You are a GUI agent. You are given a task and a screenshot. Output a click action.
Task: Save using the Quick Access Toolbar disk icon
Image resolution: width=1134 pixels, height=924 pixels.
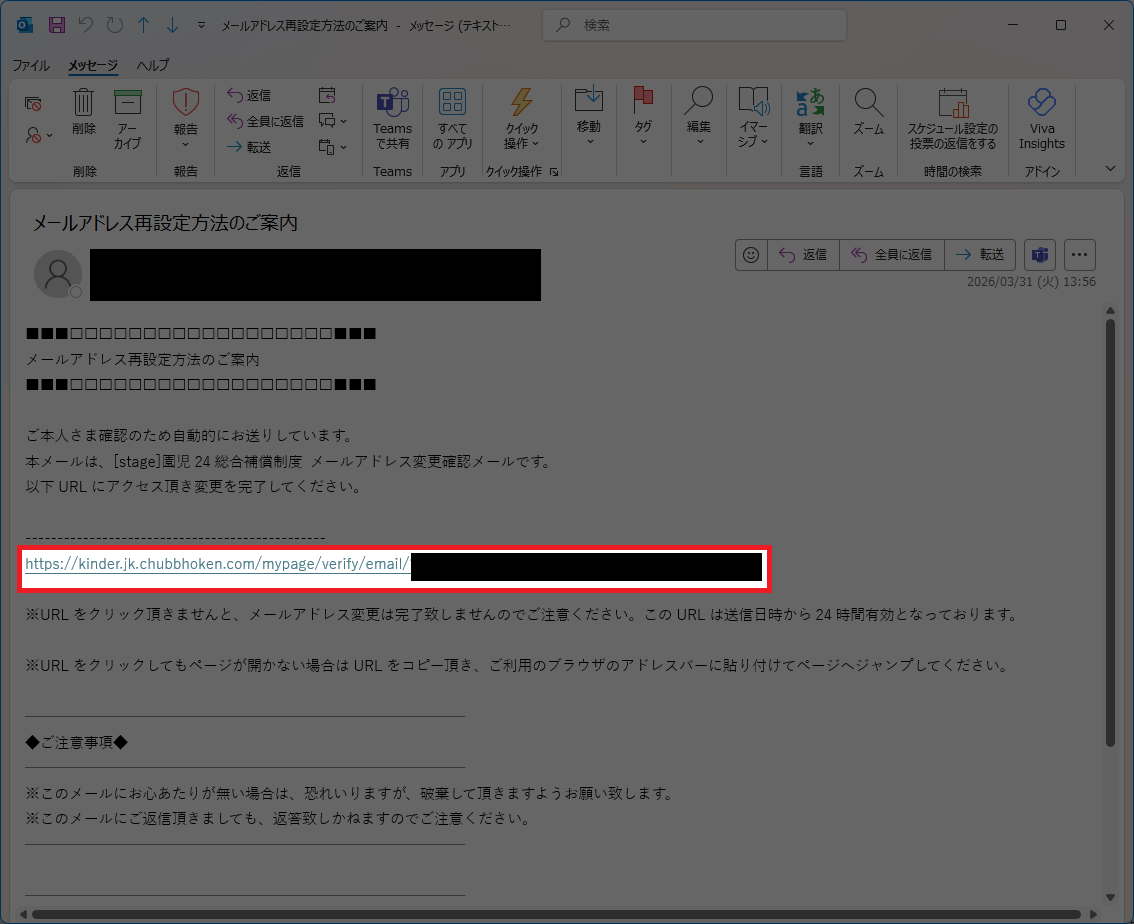pos(55,24)
